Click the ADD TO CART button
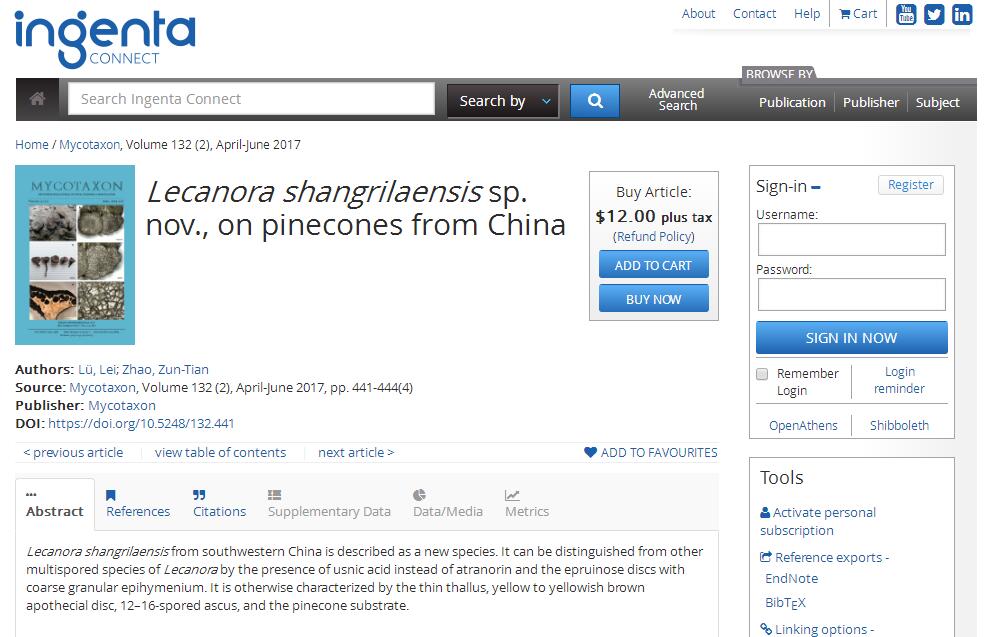This screenshot has height=637, width=986. [x=653, y=265]
